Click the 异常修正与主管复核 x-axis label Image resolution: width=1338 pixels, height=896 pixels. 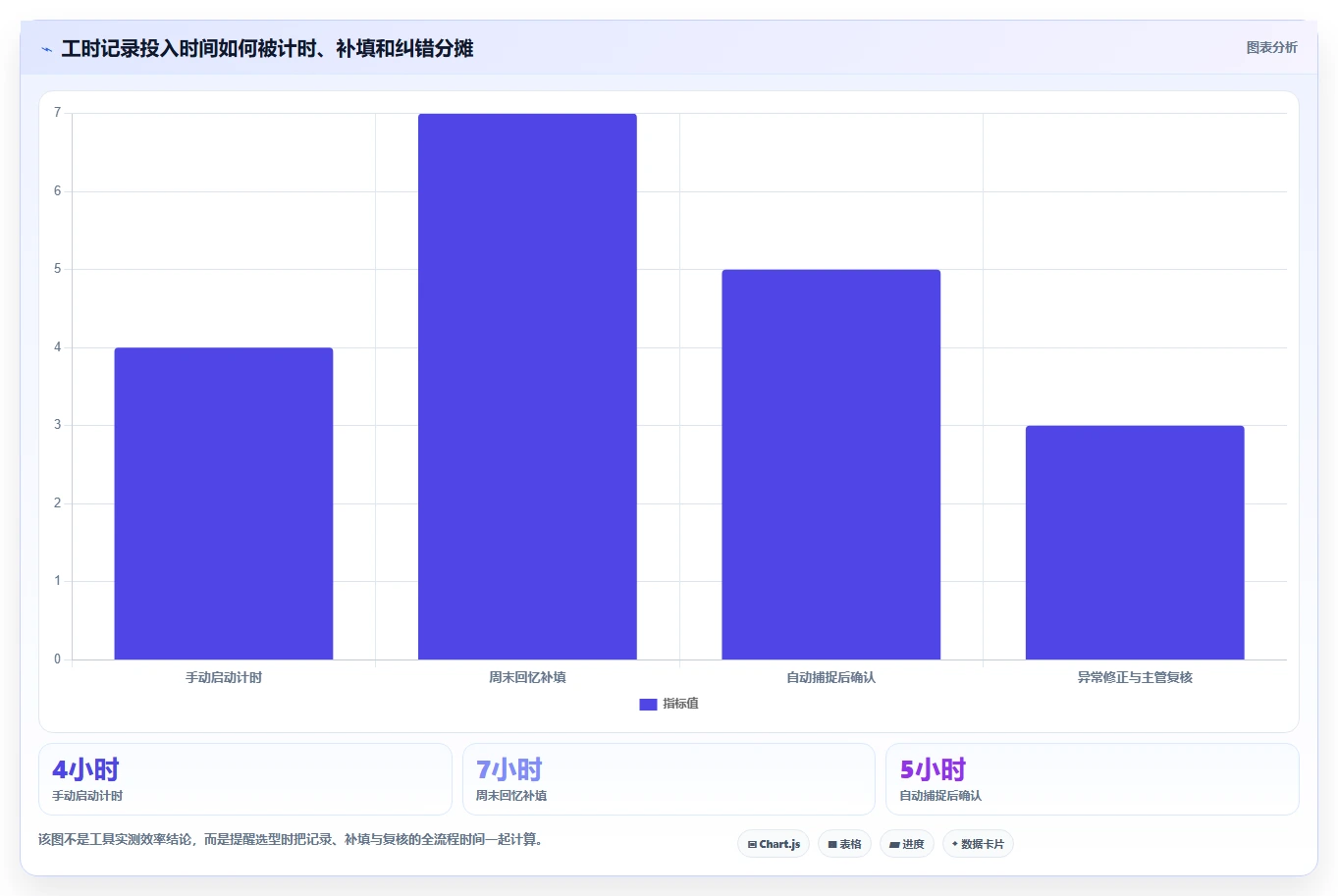(x=1135, y=677)
